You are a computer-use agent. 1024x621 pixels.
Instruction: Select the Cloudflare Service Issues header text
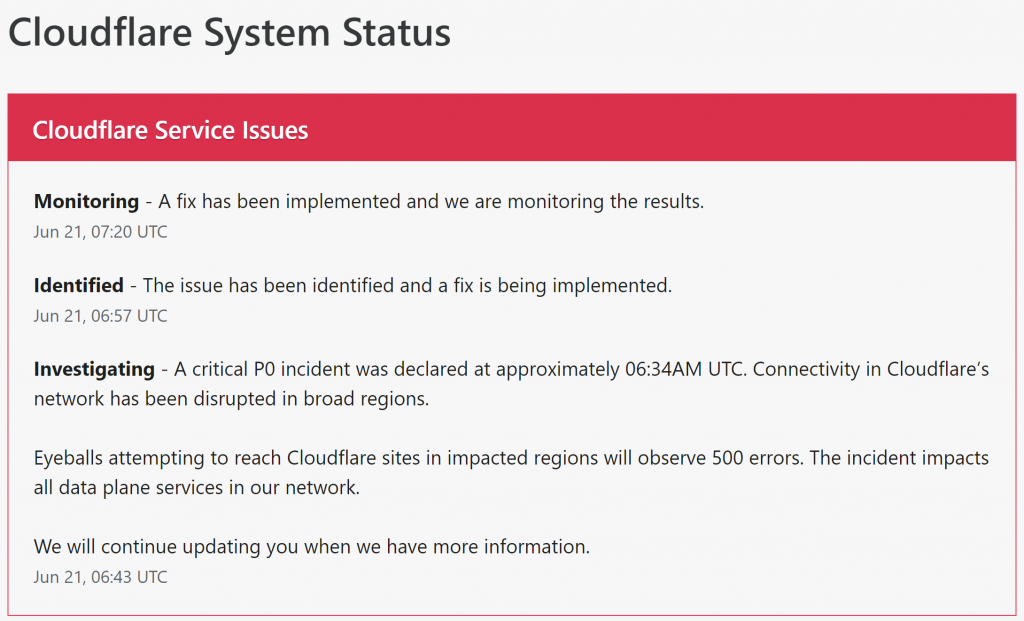[170, 130]
